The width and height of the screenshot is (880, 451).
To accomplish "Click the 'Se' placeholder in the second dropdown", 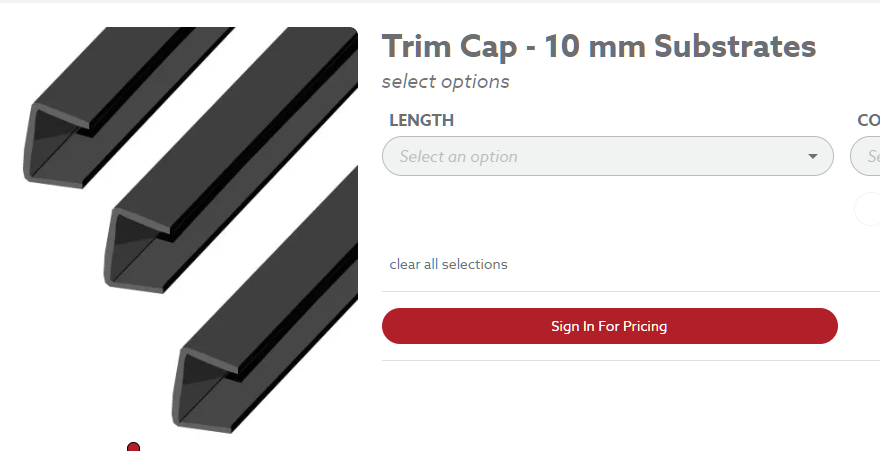I will [x=874, y=157].
